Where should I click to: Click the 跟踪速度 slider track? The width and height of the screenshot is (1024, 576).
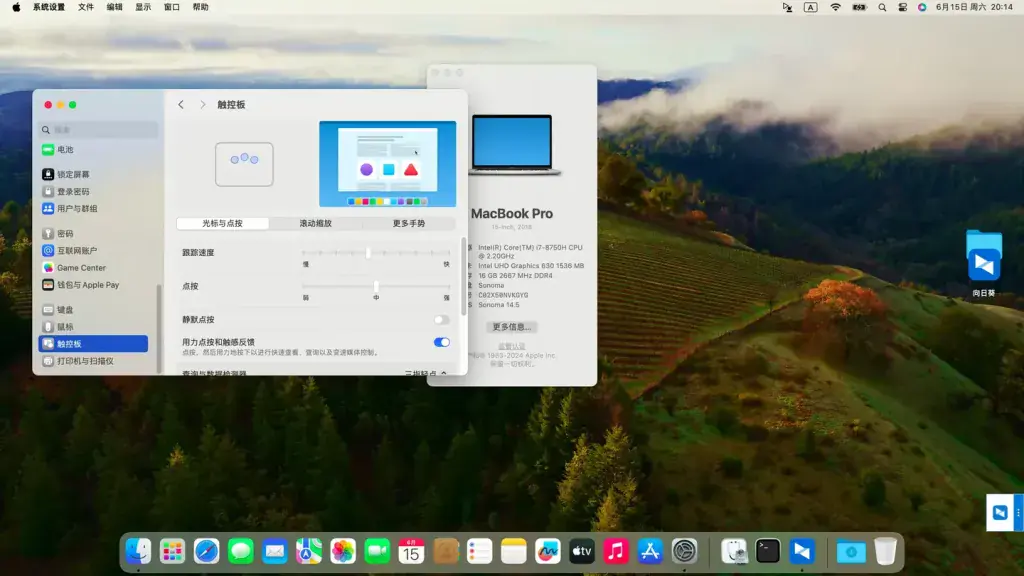pos(376,253)
